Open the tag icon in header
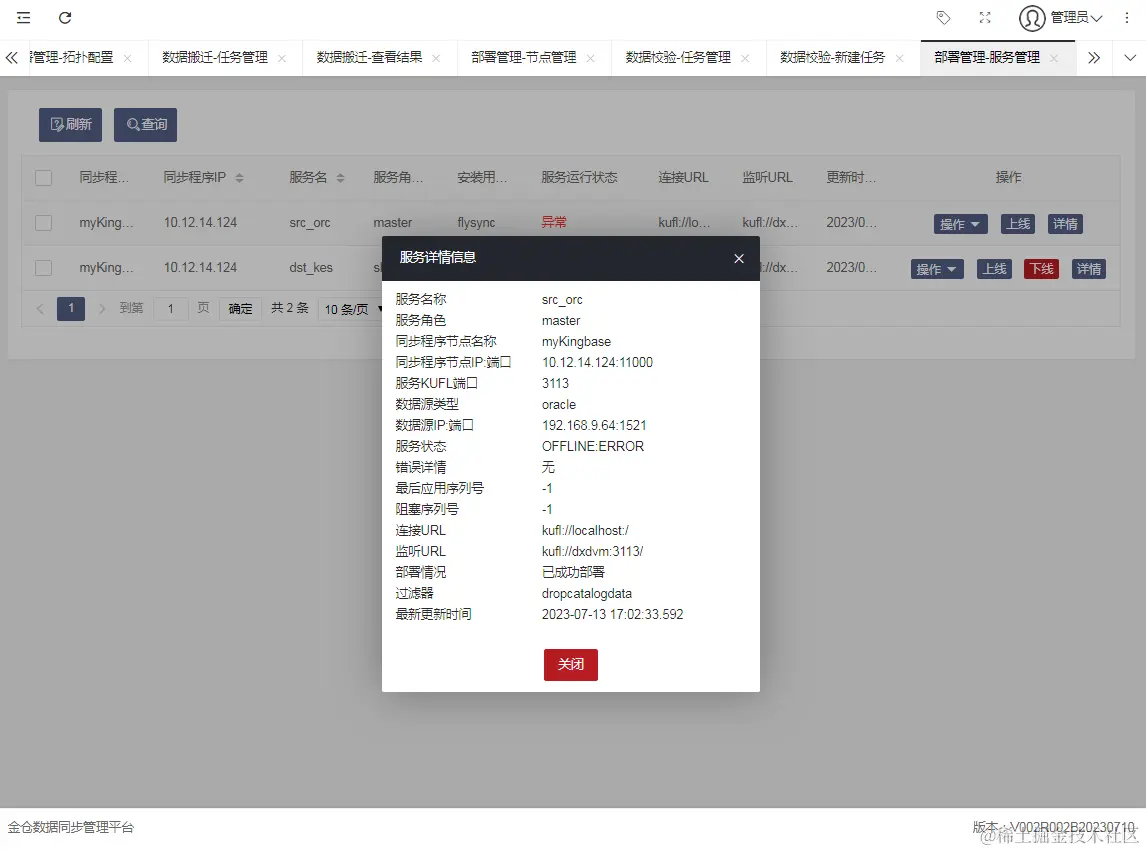This screenshot has width=1146, height=852. (x=944, y=18)
